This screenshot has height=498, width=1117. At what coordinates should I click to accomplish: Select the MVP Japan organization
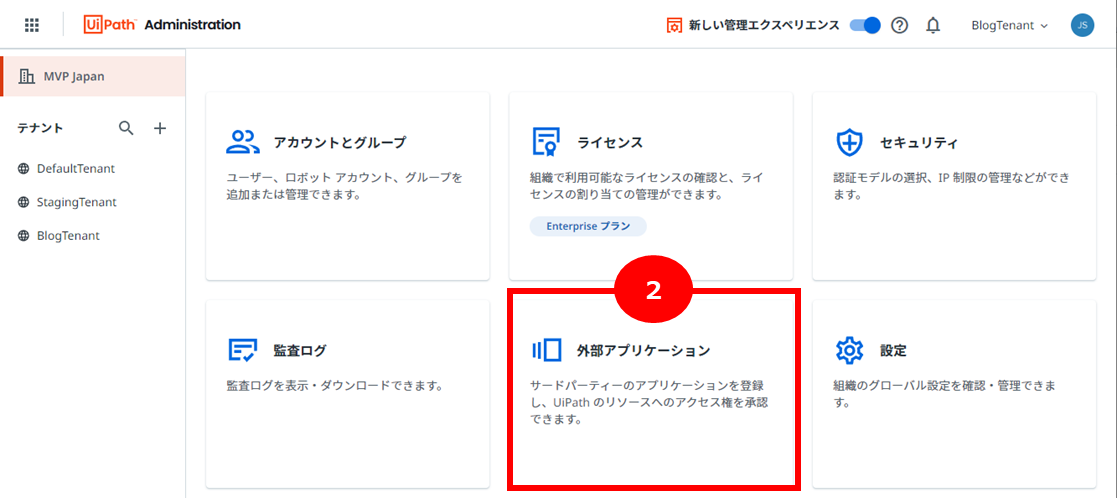tap(93, 76)
